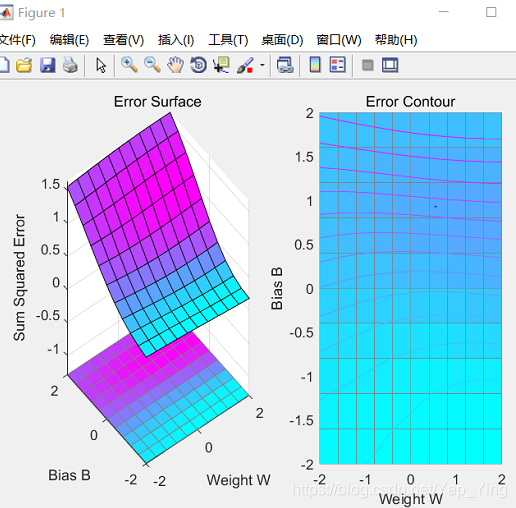
Task: Click the New Figure icon
Action: click(x=4, y=65)
